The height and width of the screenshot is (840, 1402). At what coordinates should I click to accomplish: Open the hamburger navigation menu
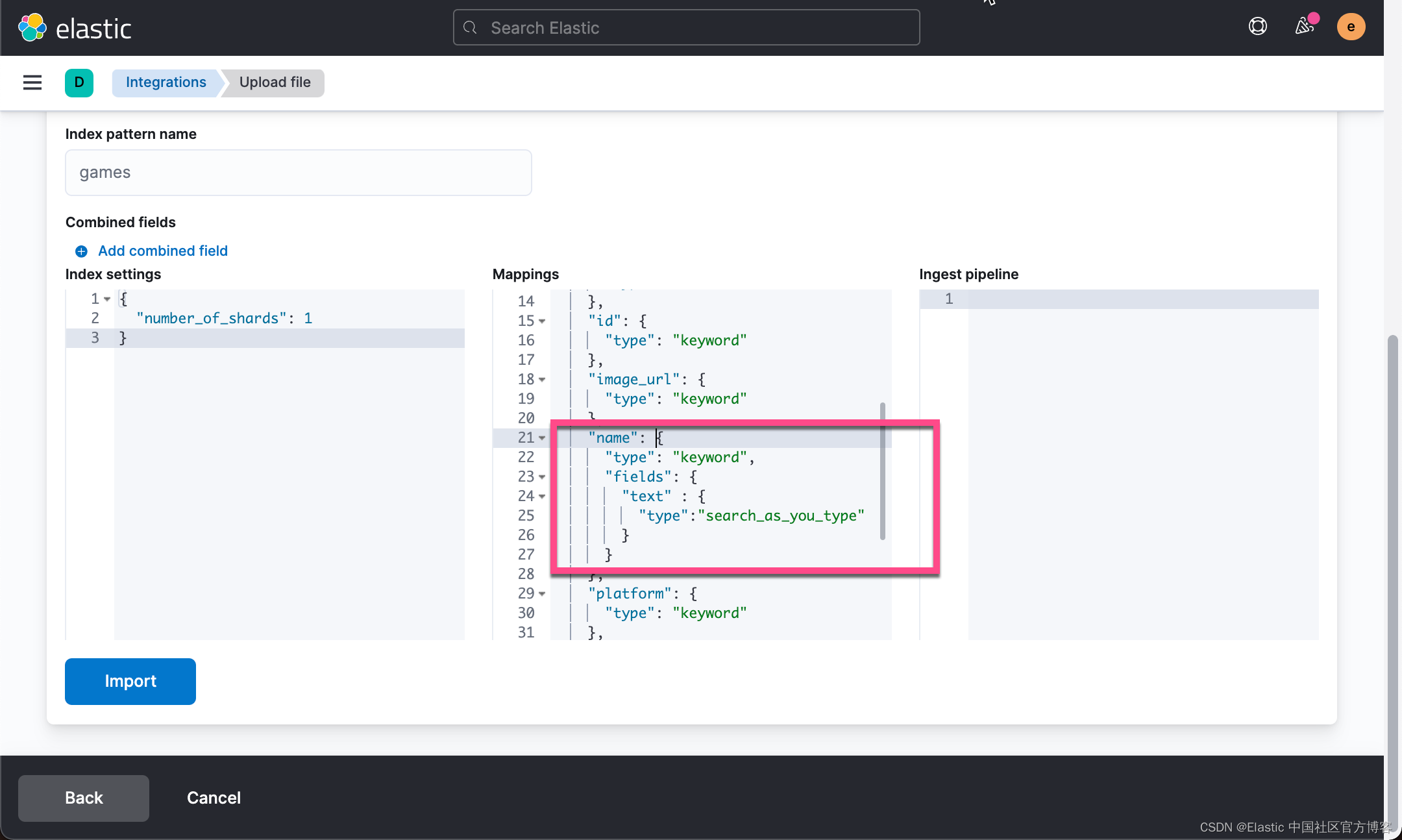click(x=32, y=82)
